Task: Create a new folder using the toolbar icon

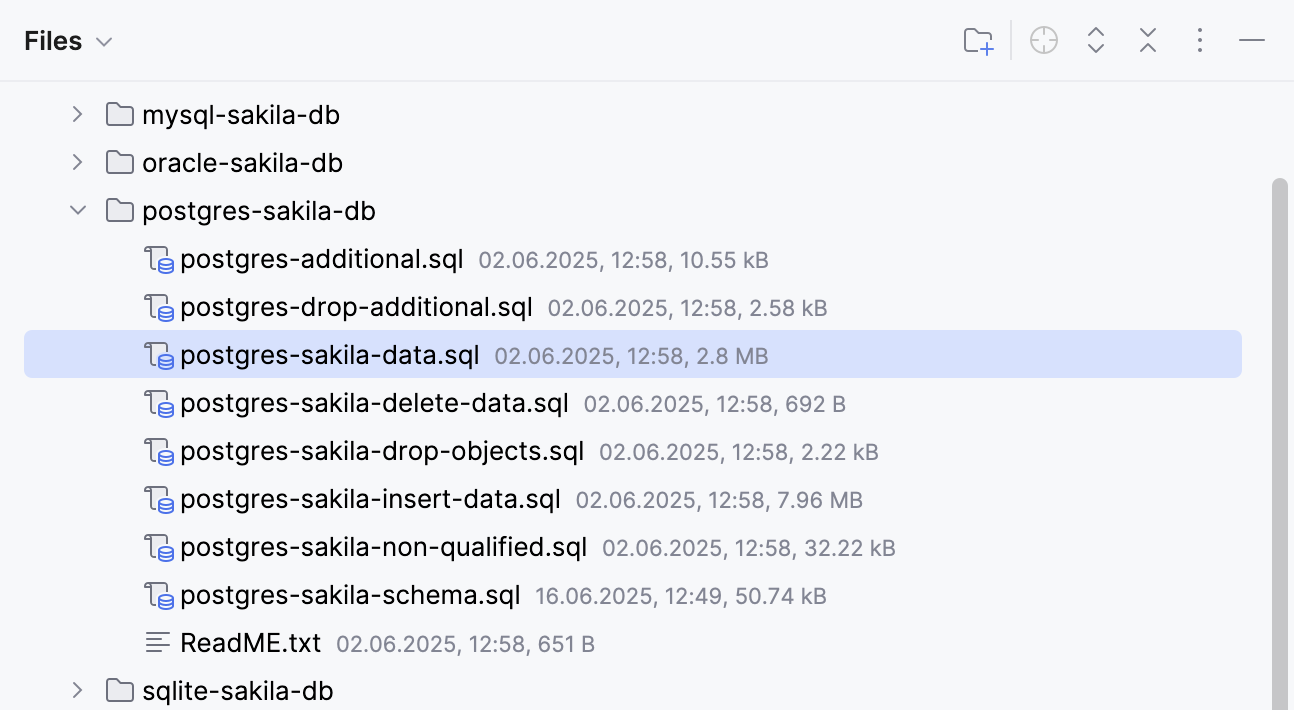Action: (x=977, y=40)
